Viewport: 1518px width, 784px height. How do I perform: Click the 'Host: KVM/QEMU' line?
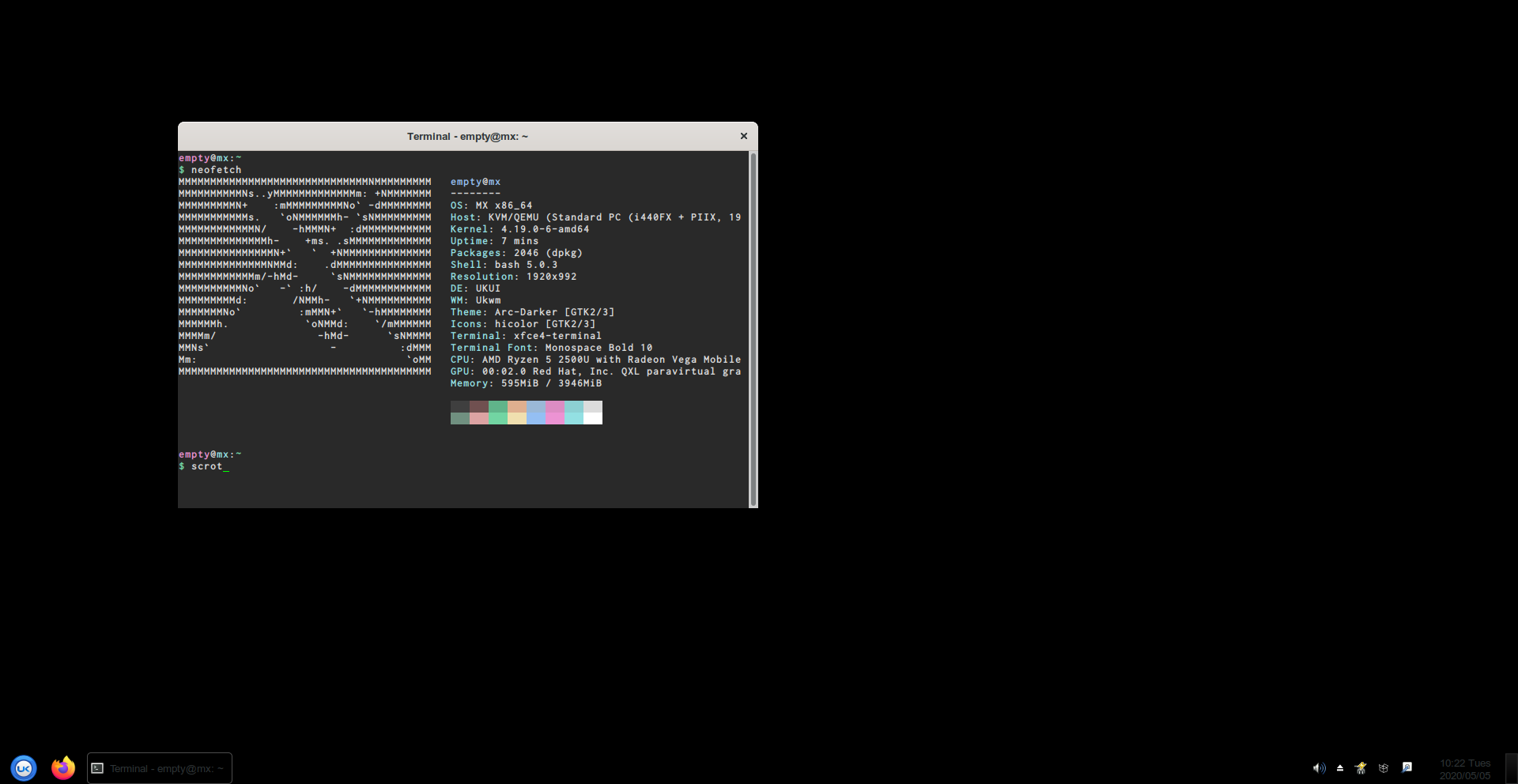pyautogui.click(x=596, y=217)
